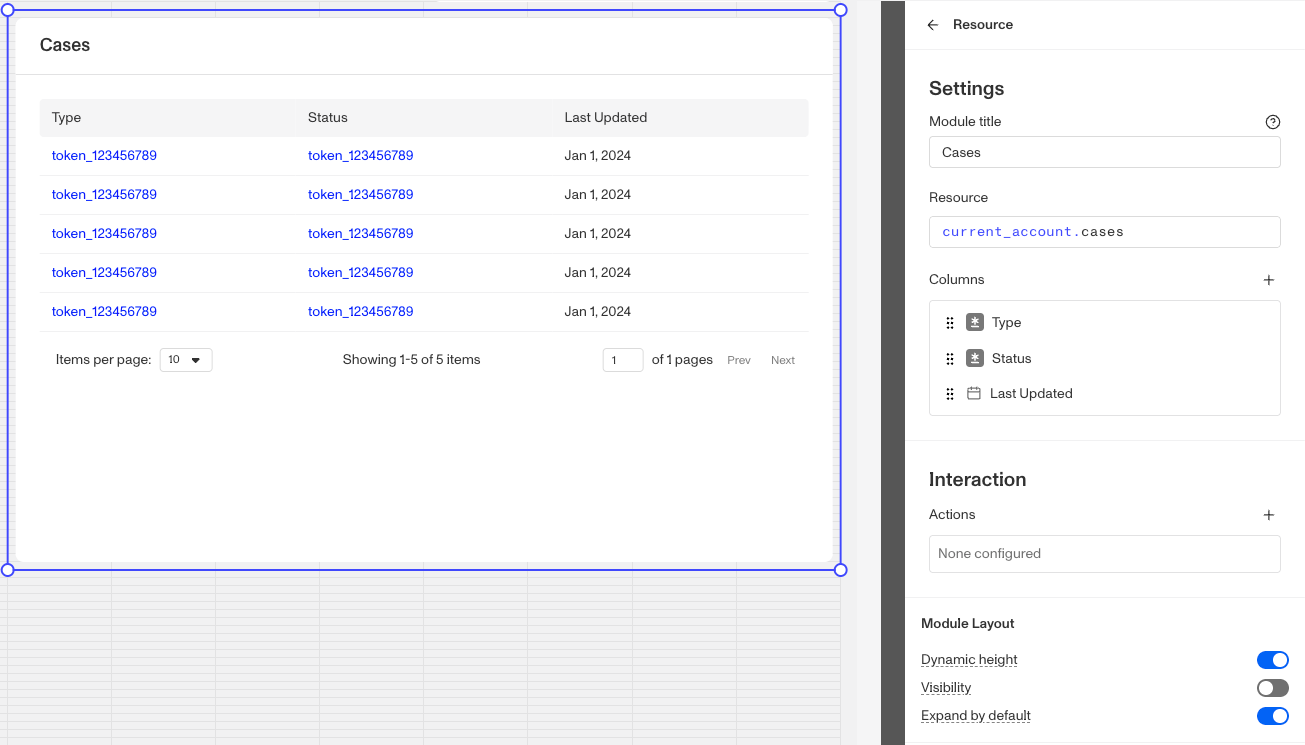Image resolution: width=1305 pixels, height=745 pixels.
Task: Enable the Visibility switch
Action: click(1273, 688)
